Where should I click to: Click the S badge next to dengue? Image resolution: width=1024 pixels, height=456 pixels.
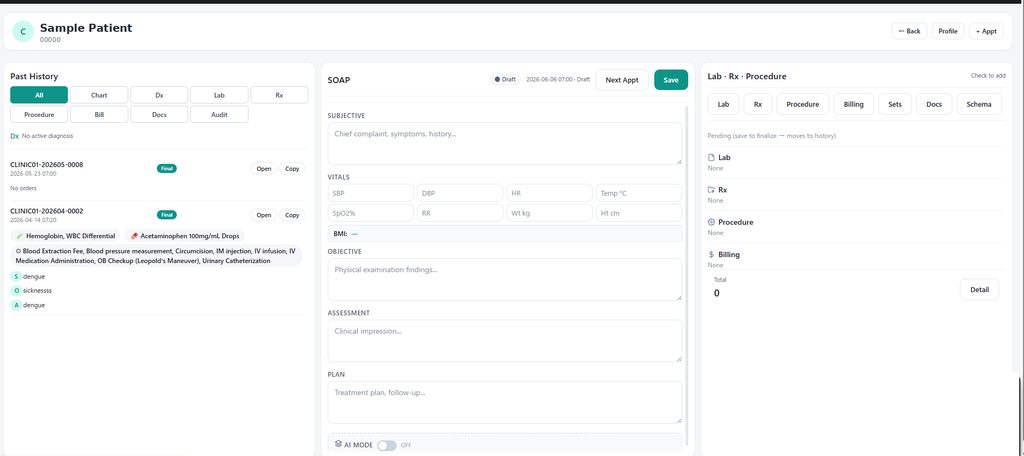point(16,276)
